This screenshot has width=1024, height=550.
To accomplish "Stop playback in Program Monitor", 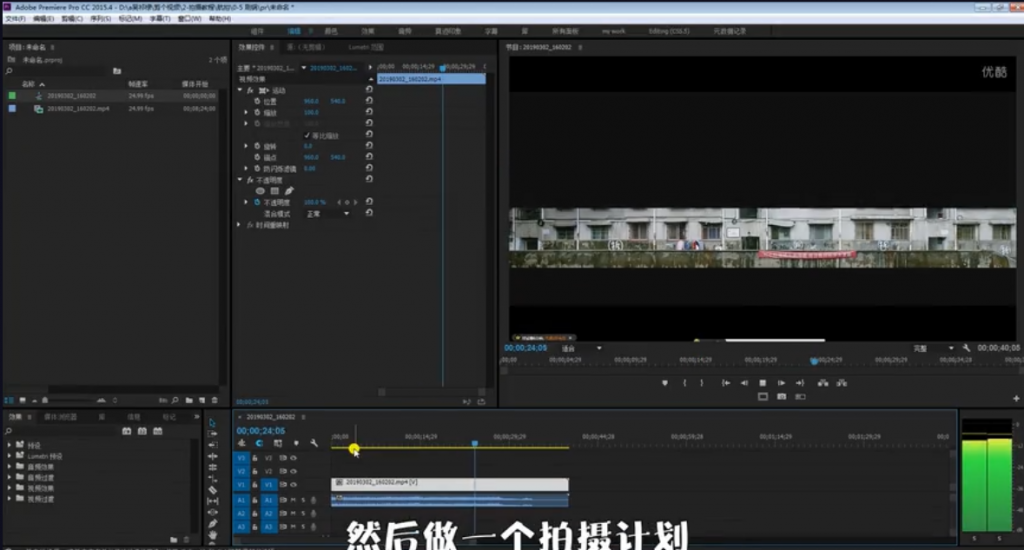I will tap(762, 382).
